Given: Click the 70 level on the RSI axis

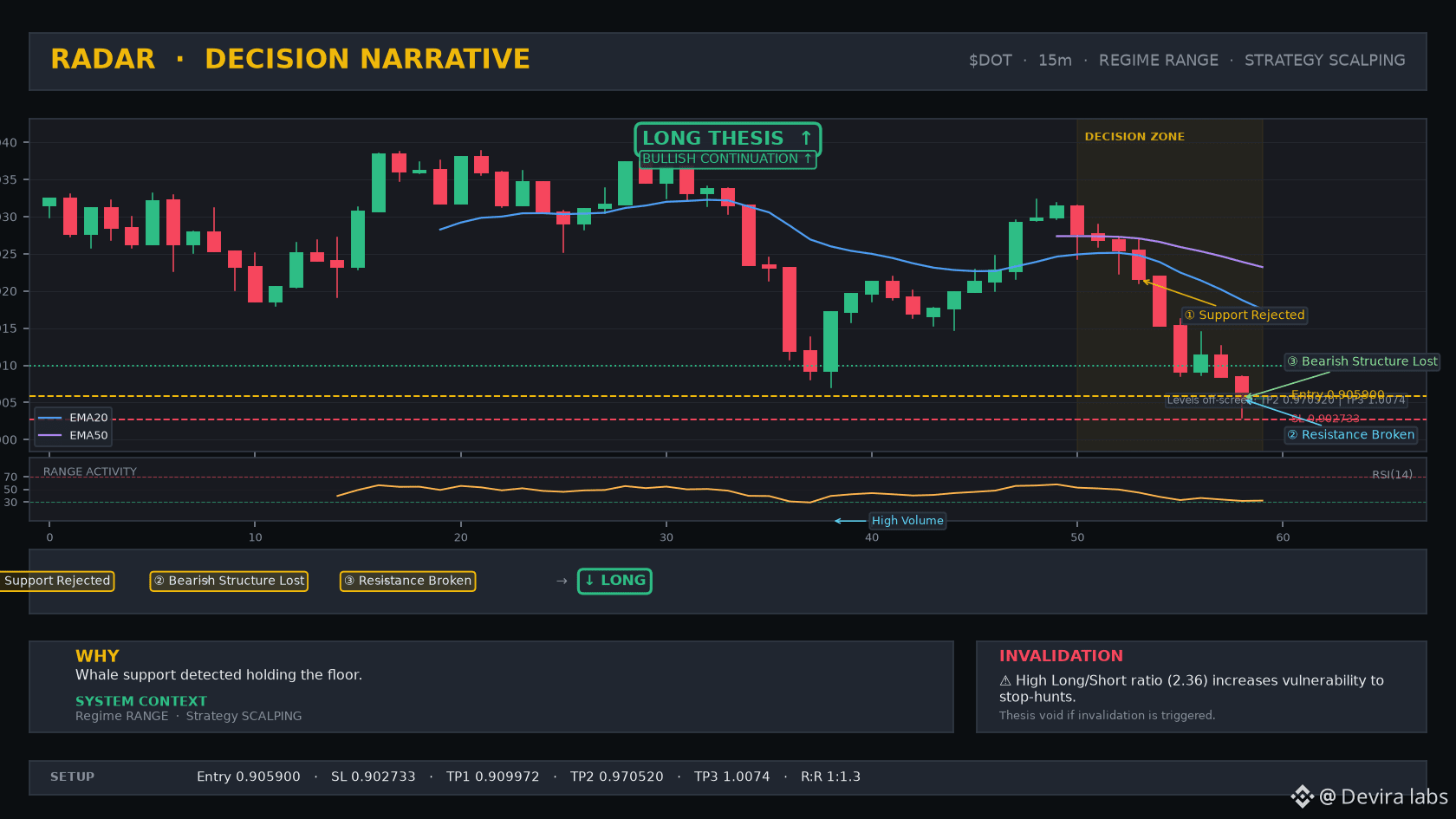Looking at the screenshot, I should click(10, 478).
